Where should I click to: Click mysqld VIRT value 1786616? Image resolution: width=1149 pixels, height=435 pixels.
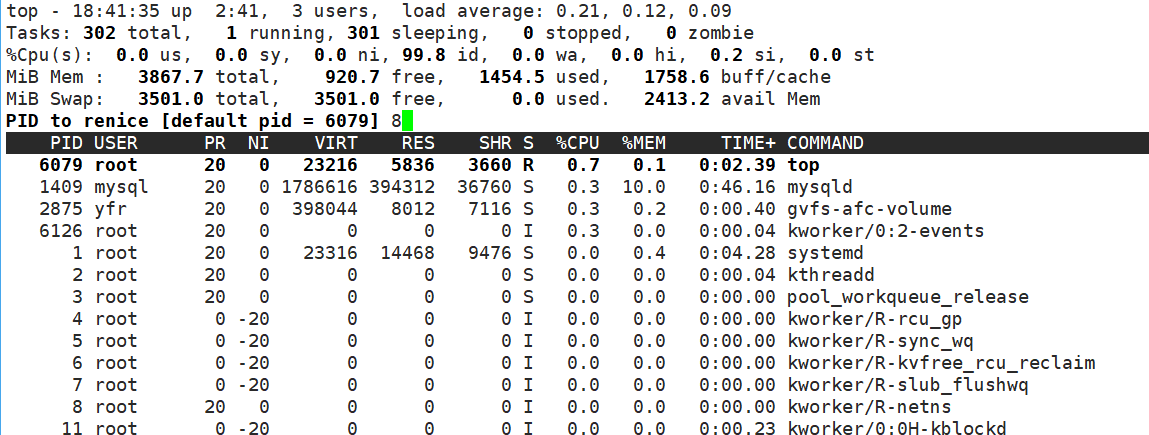(x=319, y=187)
